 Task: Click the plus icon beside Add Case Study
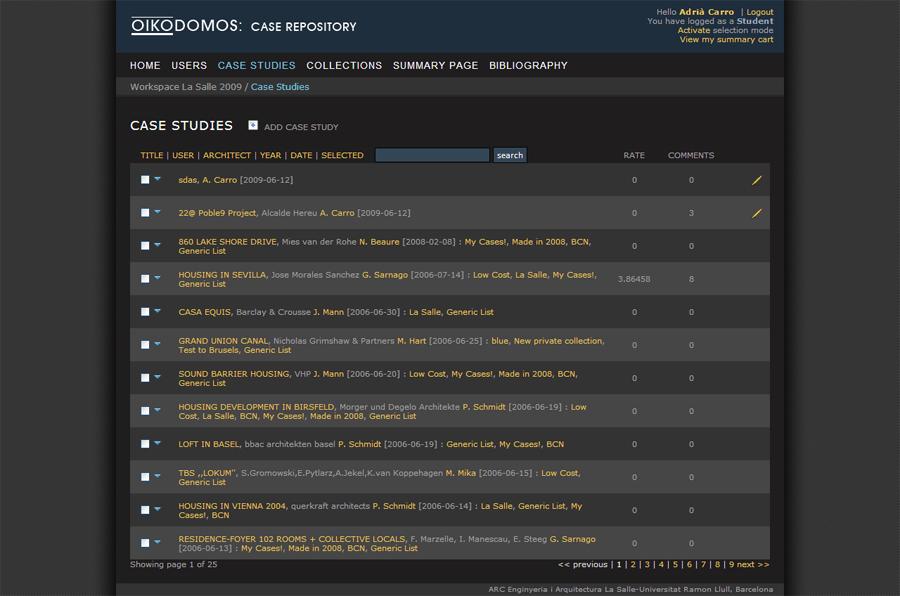tap(253, 126)
